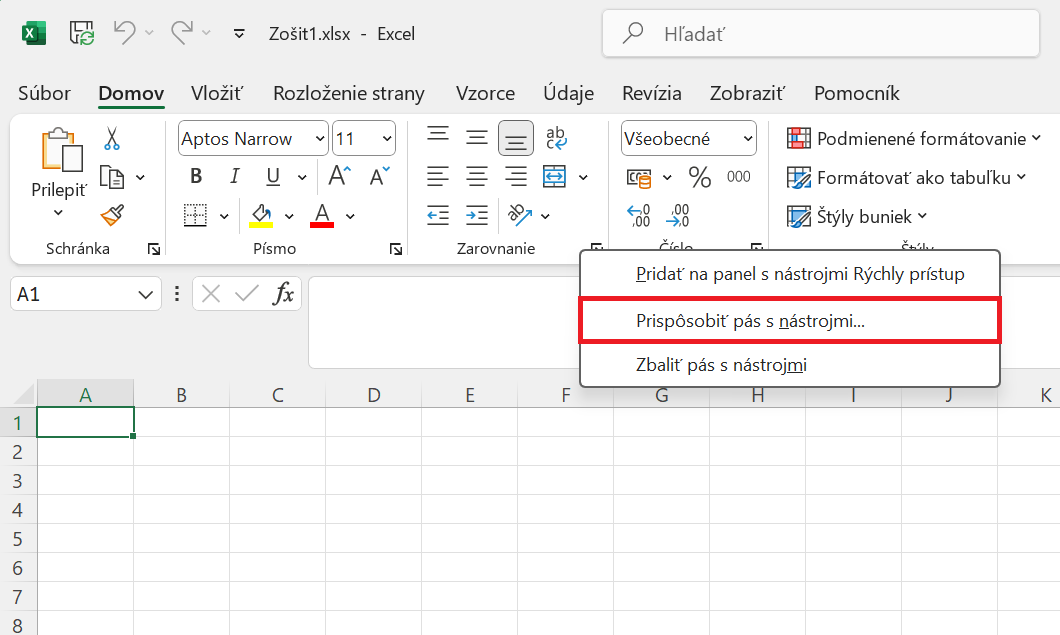The image size is (1060, 635).
Task: Align text right
Action: 516,177
